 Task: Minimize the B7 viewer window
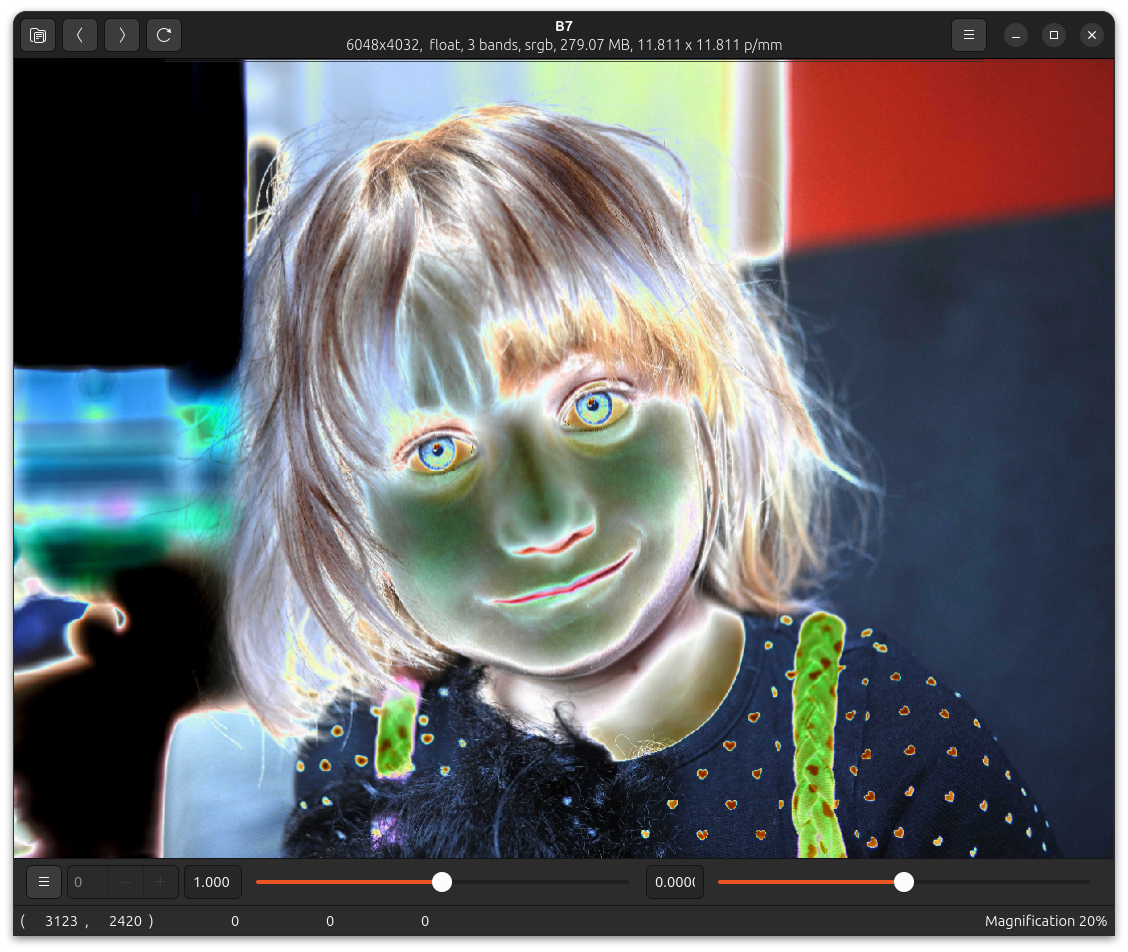[1016, 35]
